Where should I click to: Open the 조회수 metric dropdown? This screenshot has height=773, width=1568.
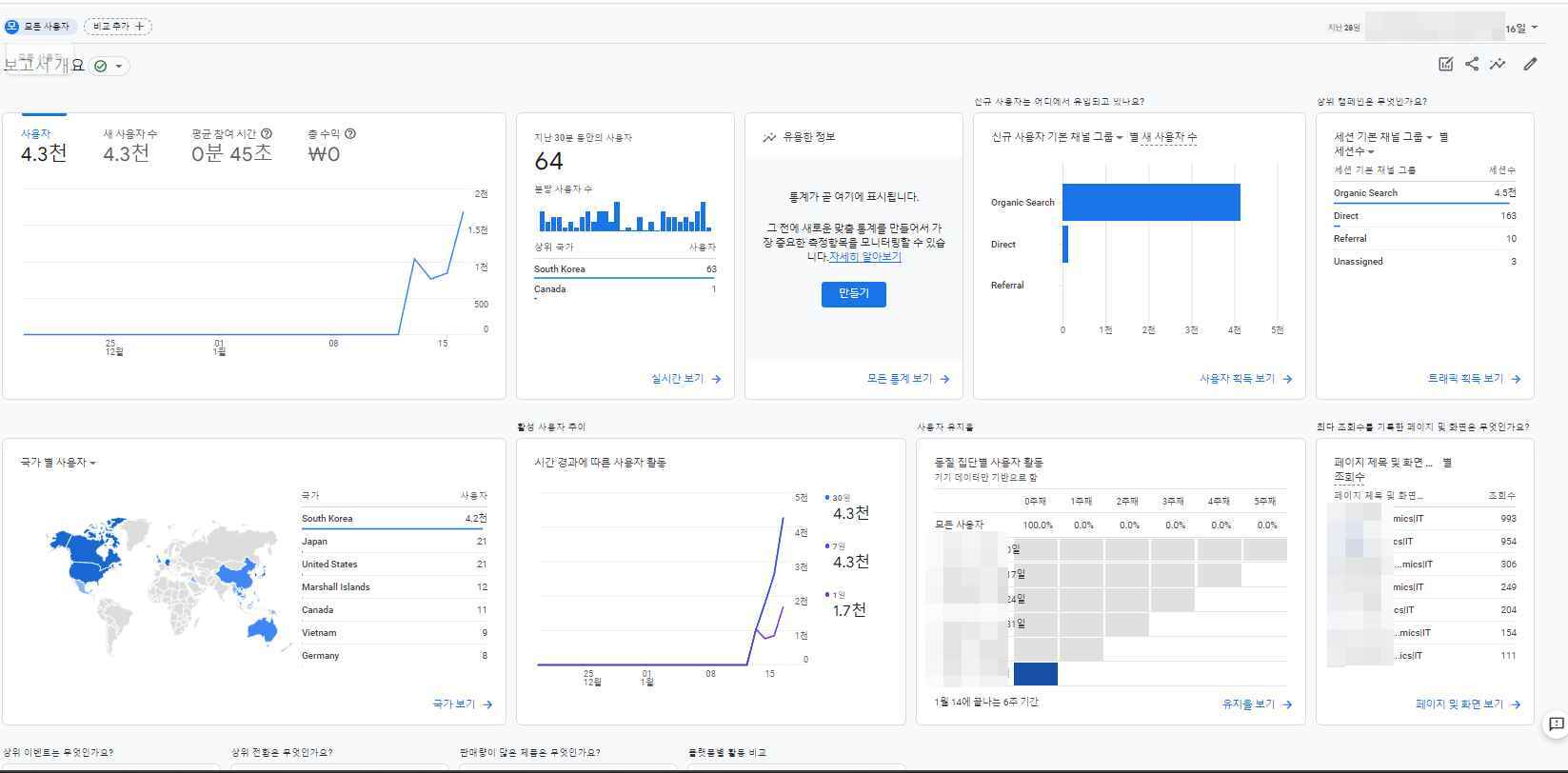(x=1349, y=477)
